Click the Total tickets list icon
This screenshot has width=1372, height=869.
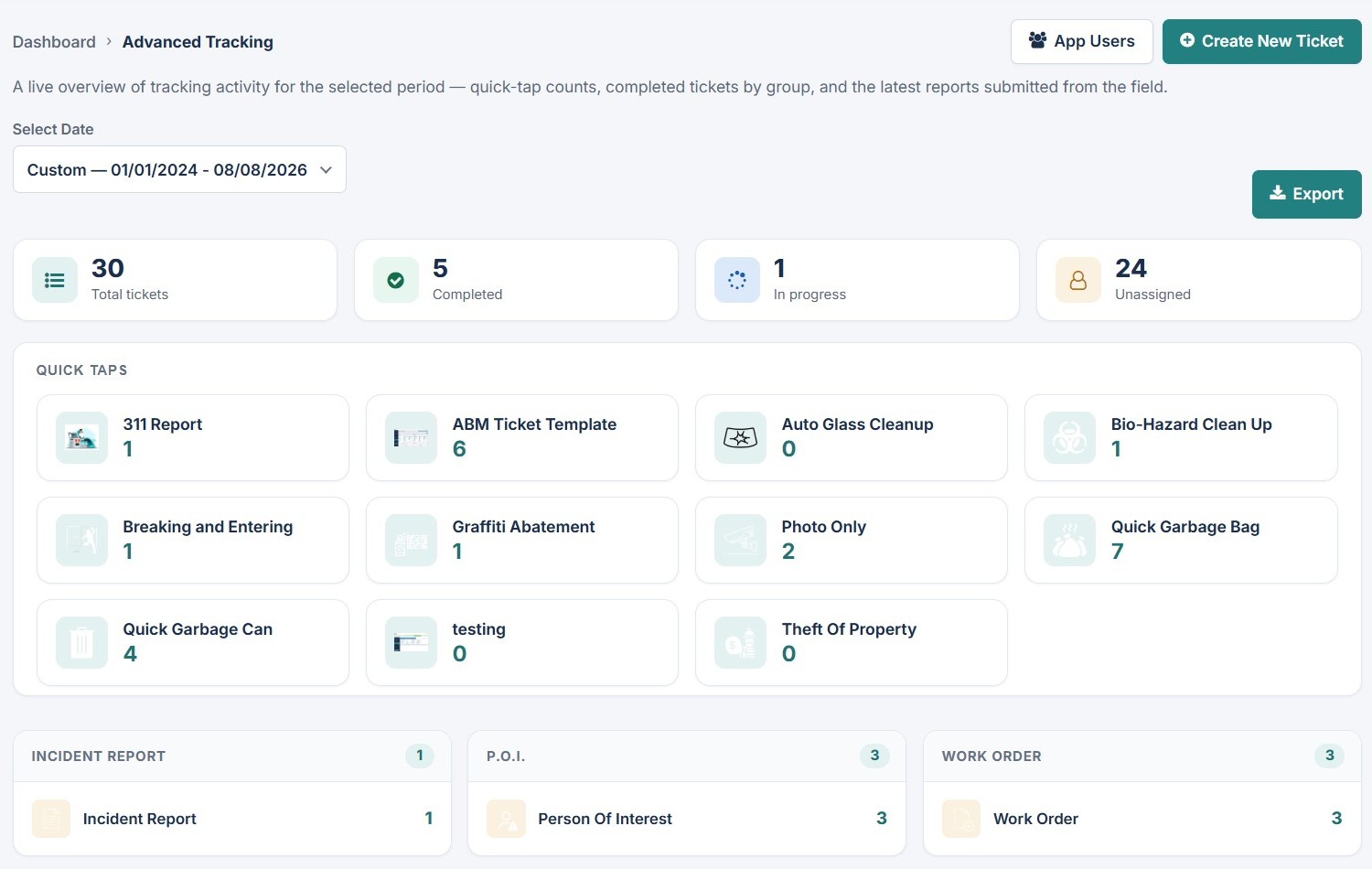click(x=55, y=280)
